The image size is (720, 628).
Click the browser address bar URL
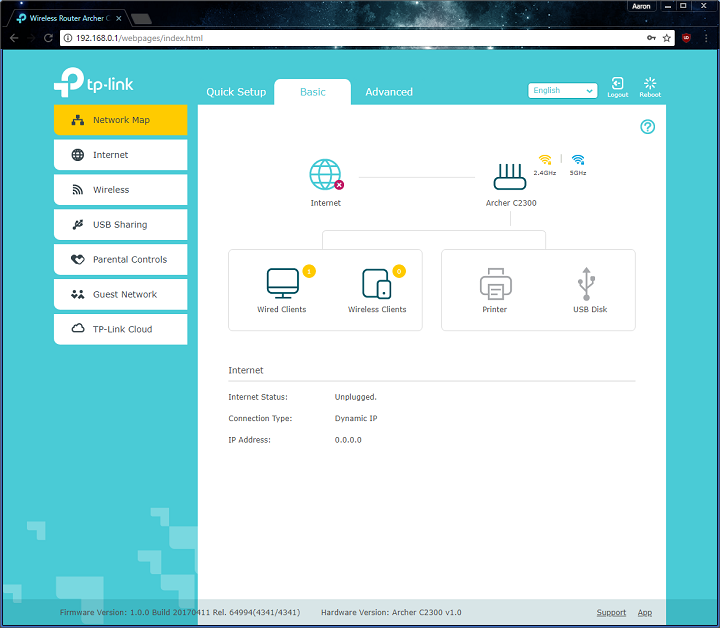point(300,37)
